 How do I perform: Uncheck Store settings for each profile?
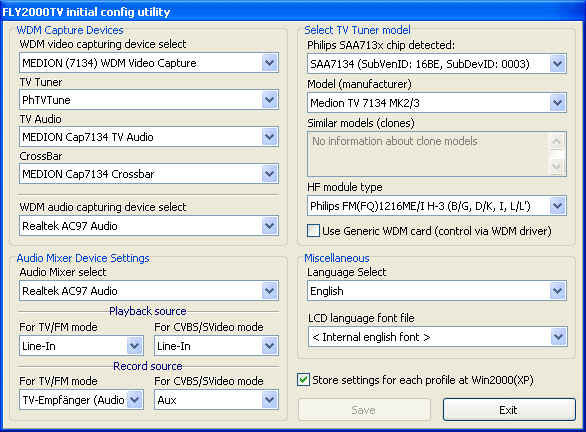[x=303, y=380]
